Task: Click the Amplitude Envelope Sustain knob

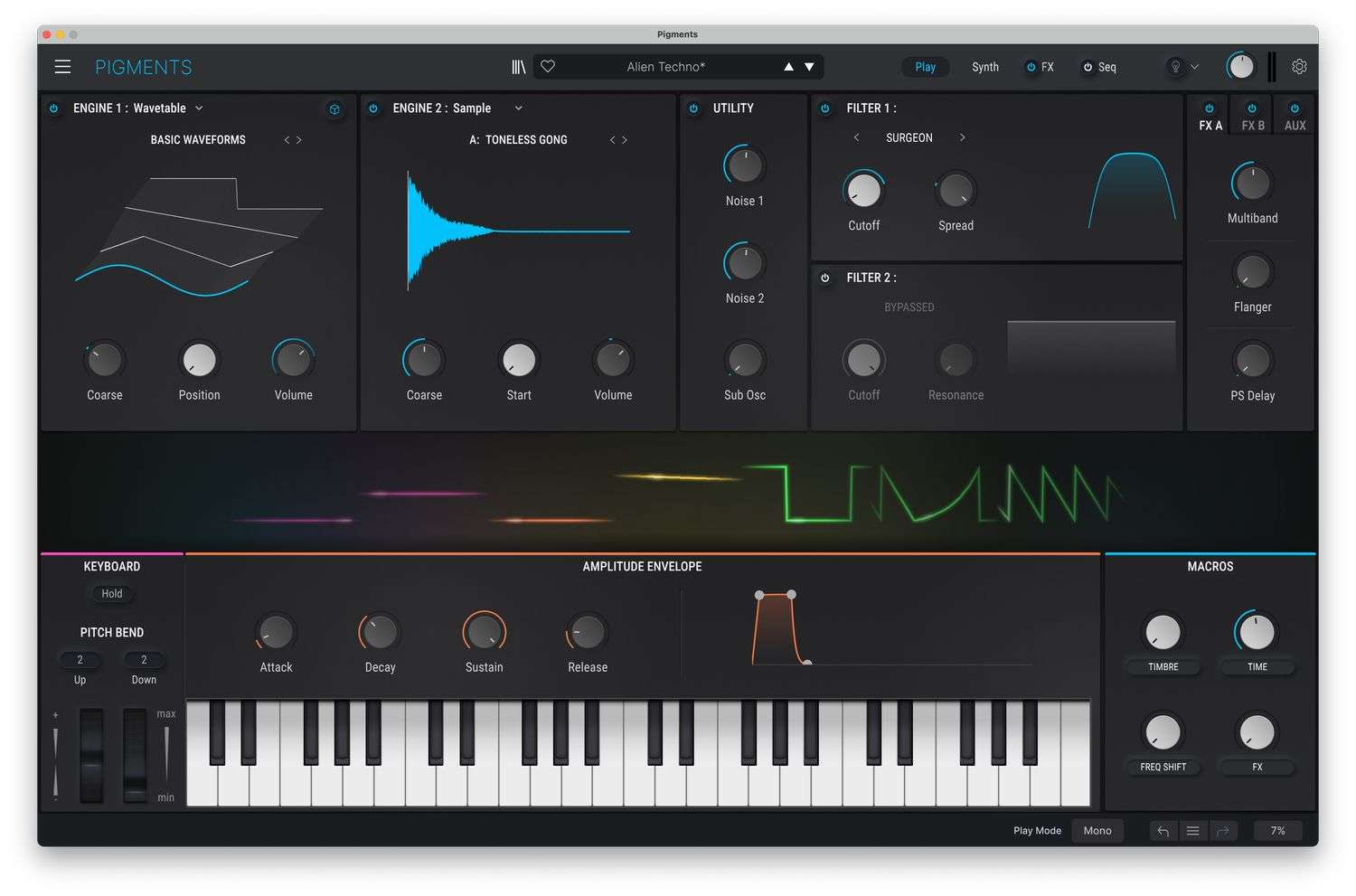Action: pyautogui.click(x=484, y=632)
